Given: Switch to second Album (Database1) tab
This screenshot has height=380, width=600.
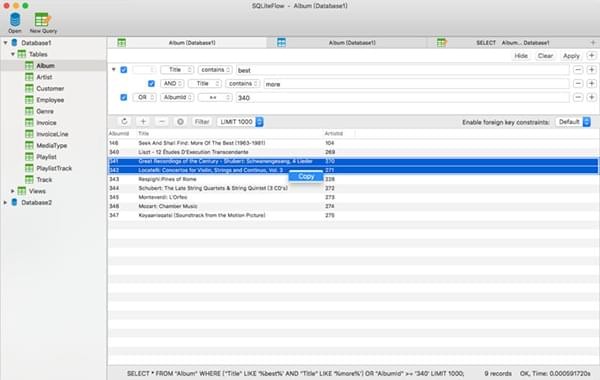Looking at the screenshot, I should click(347, 42).
